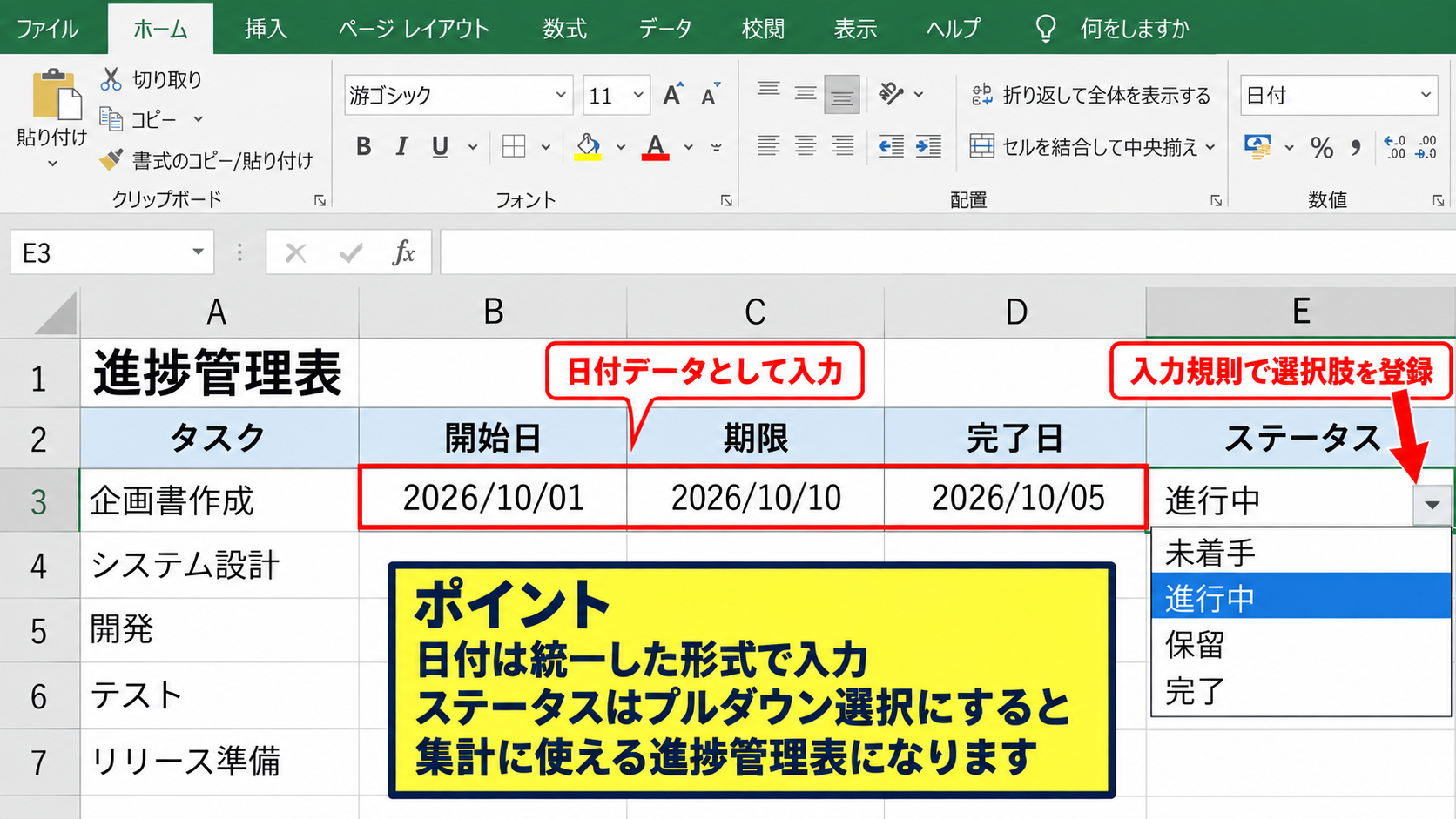
Task: Toggle wrap text (折り返して全体を表示する)
Action: pyautogui.click(x=1090, y=95)
